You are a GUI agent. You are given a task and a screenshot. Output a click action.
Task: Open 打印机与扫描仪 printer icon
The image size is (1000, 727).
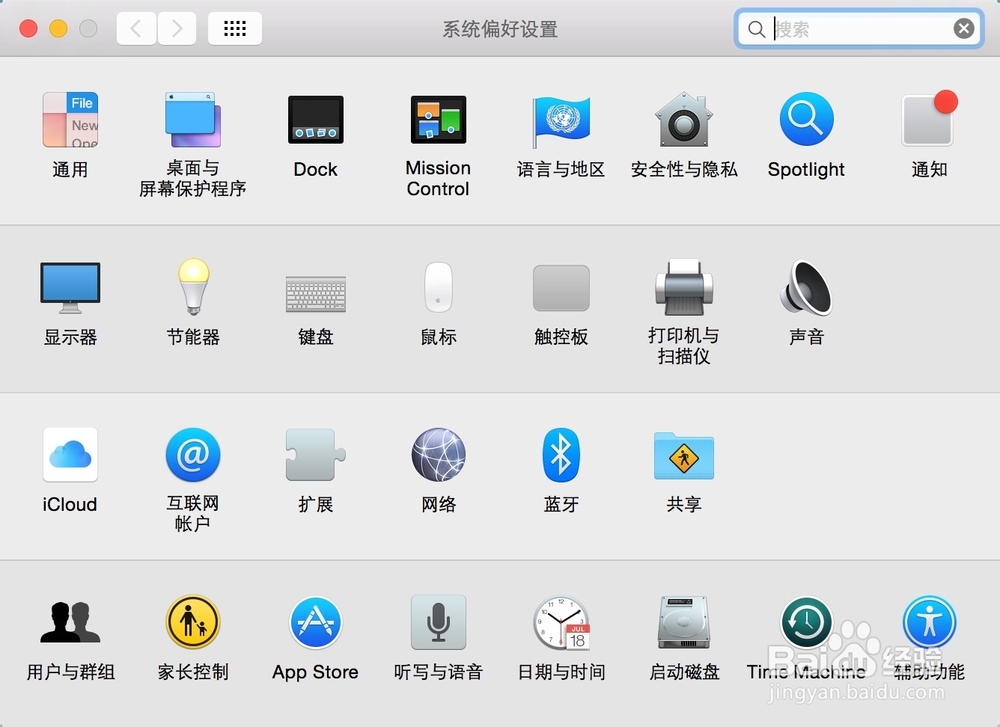click(684, 287)
